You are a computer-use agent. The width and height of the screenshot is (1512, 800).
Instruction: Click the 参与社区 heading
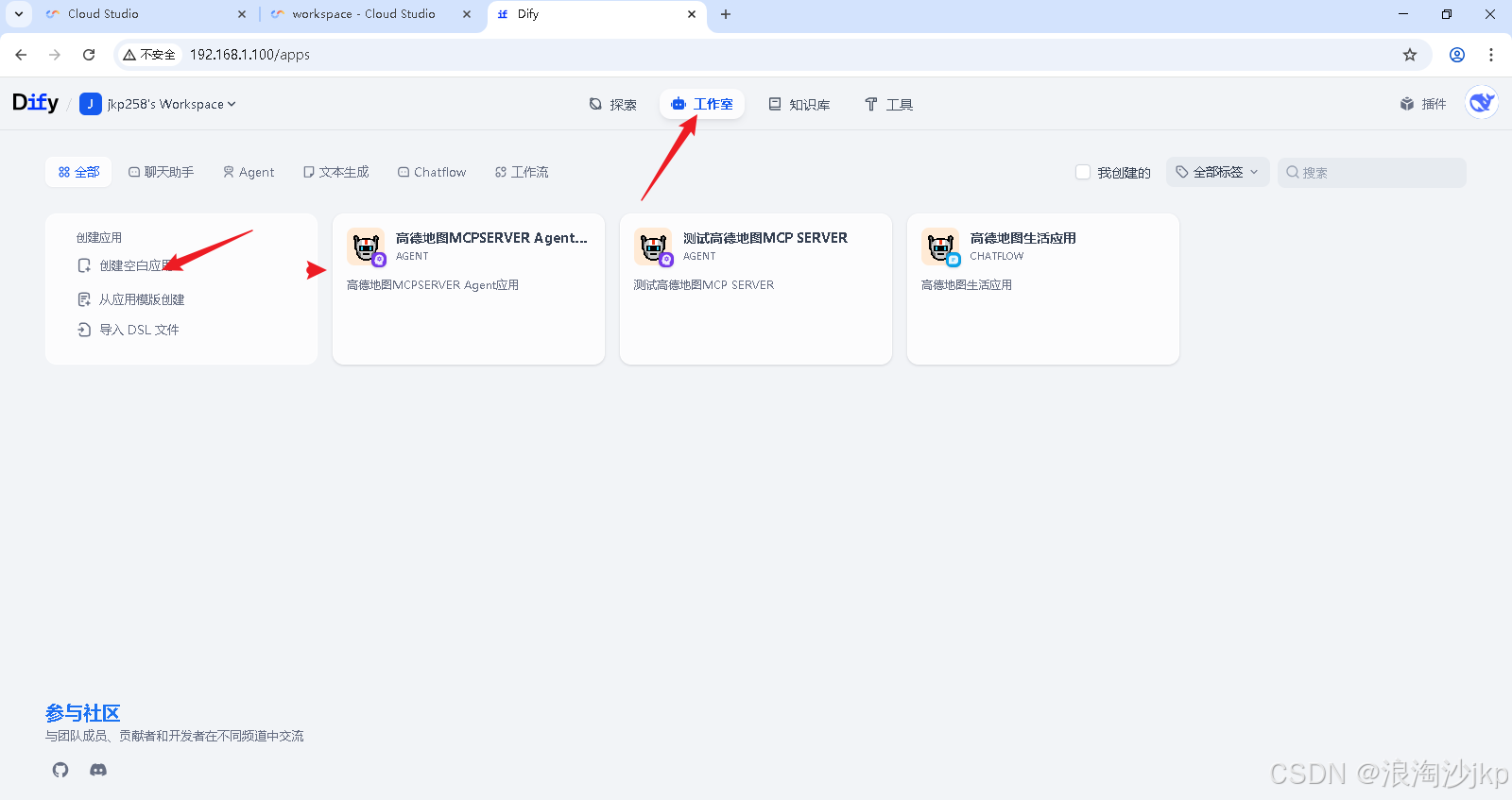83,713
